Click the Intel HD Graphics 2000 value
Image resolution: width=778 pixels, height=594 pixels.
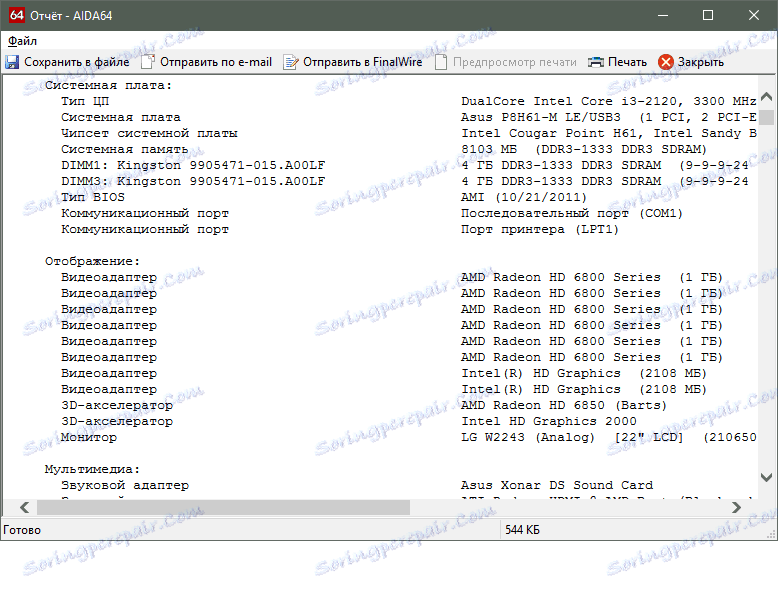(x=549, y=421)
